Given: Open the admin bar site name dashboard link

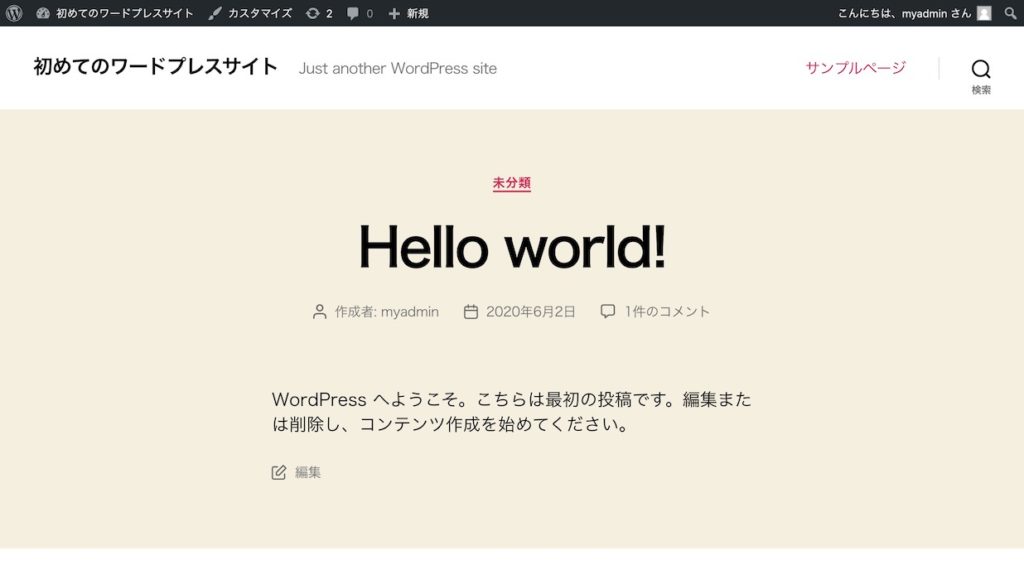Looking at the screenshot, I should pyautogui.click(x=115, y=13).
